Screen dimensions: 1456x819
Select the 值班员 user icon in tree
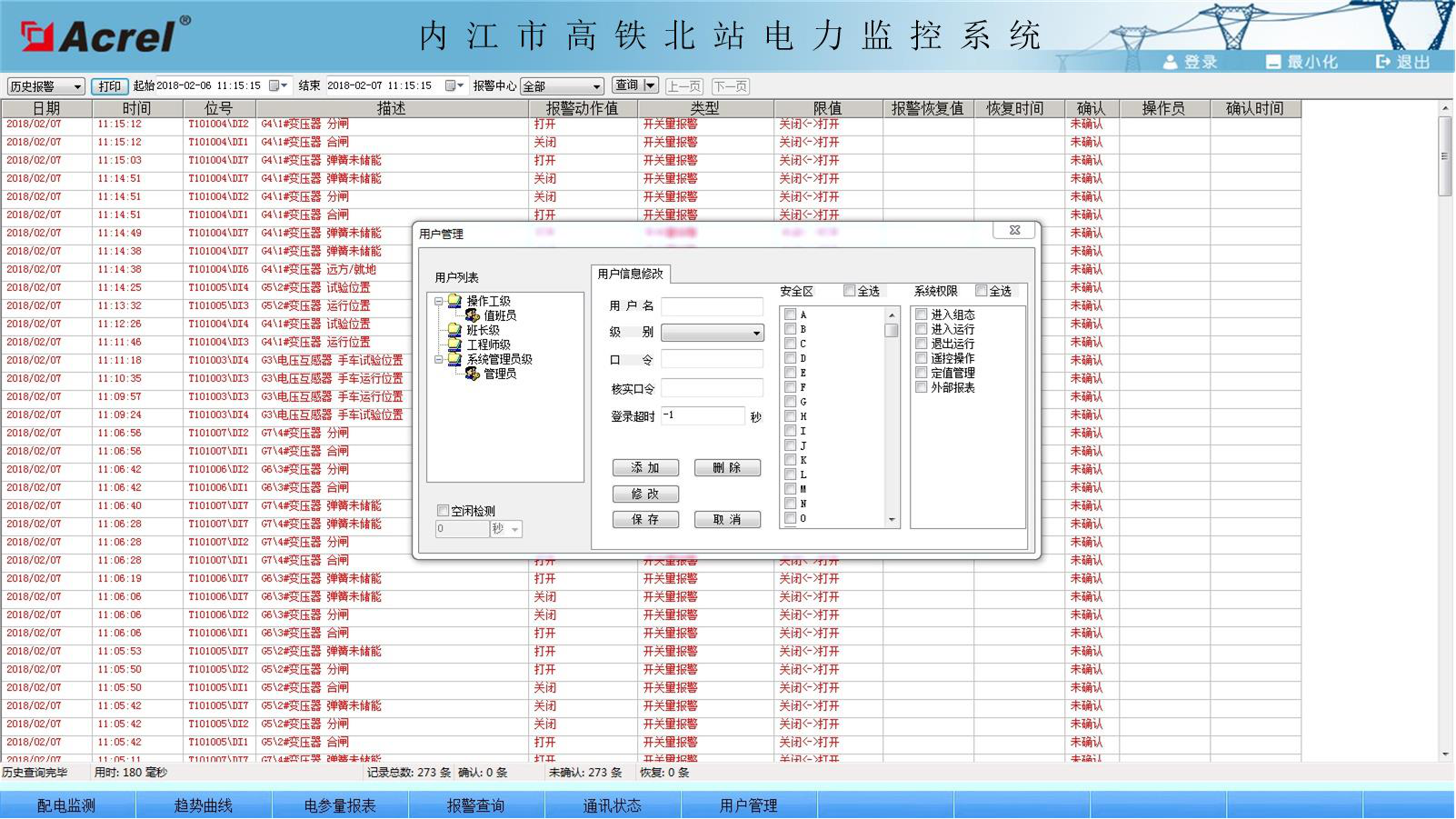point(473,315)
